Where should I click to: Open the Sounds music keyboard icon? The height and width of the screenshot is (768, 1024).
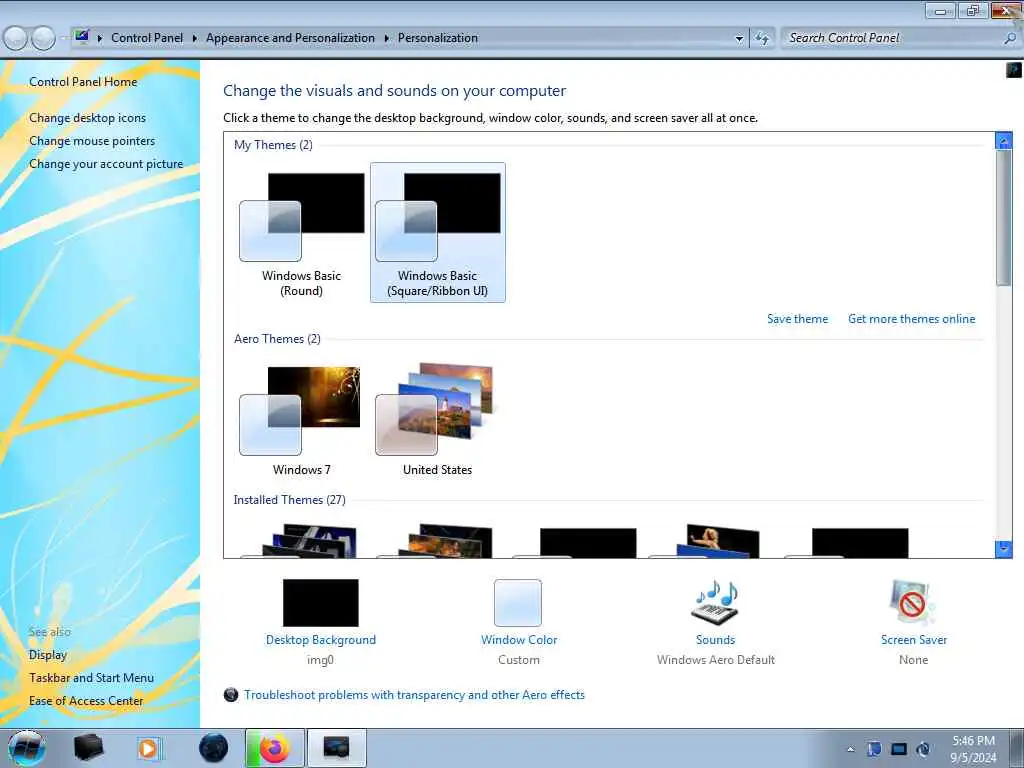coord(715,602)
